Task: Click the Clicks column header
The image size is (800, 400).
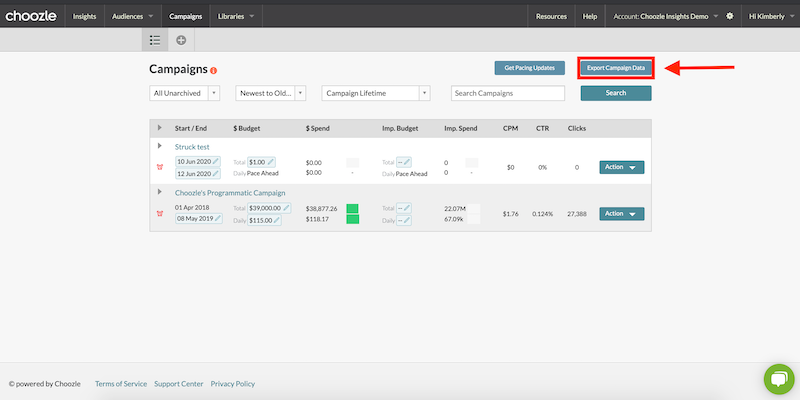Action: [x=577, y=129]
